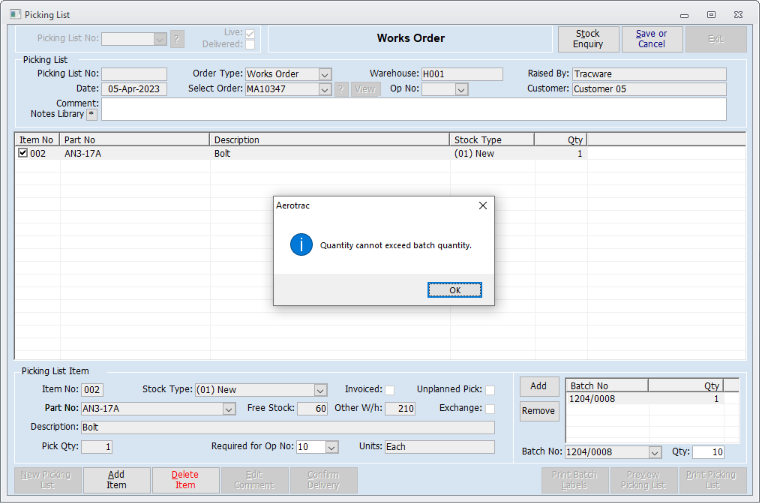Click the Other W/h field showing 210
Viewport: 760px width, 503px height.
(400, 409)
